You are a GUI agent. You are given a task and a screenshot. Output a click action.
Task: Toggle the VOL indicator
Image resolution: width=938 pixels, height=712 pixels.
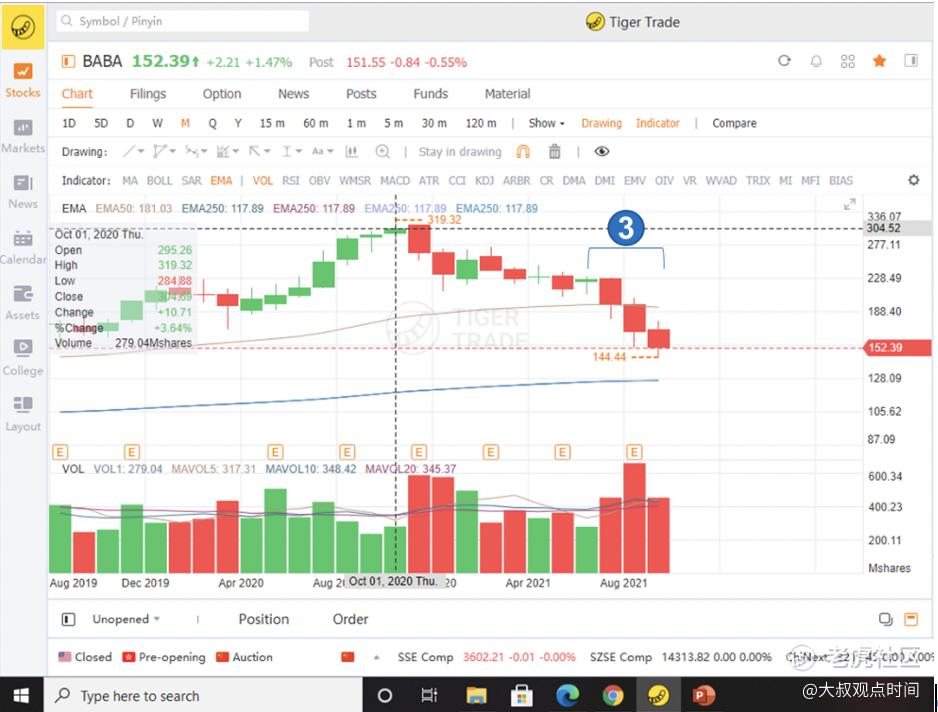262,181
